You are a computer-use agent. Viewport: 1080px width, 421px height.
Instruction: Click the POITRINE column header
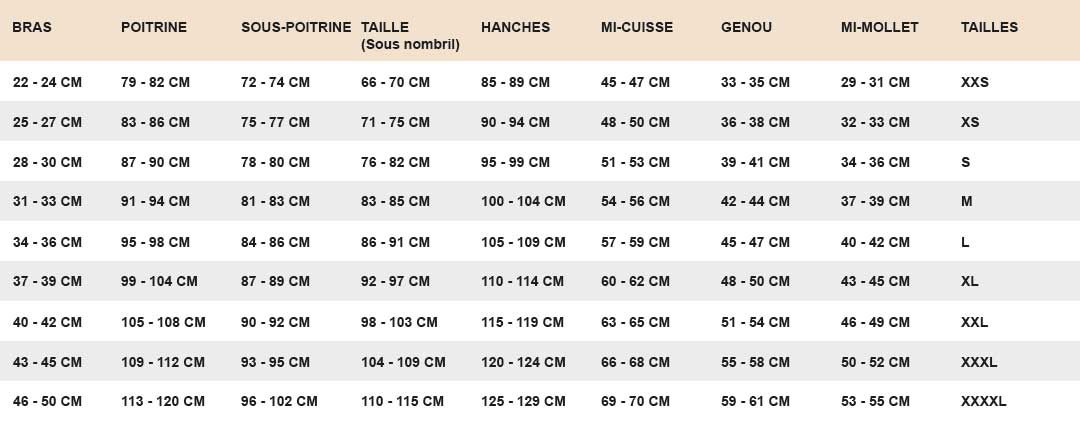[153, 28]
